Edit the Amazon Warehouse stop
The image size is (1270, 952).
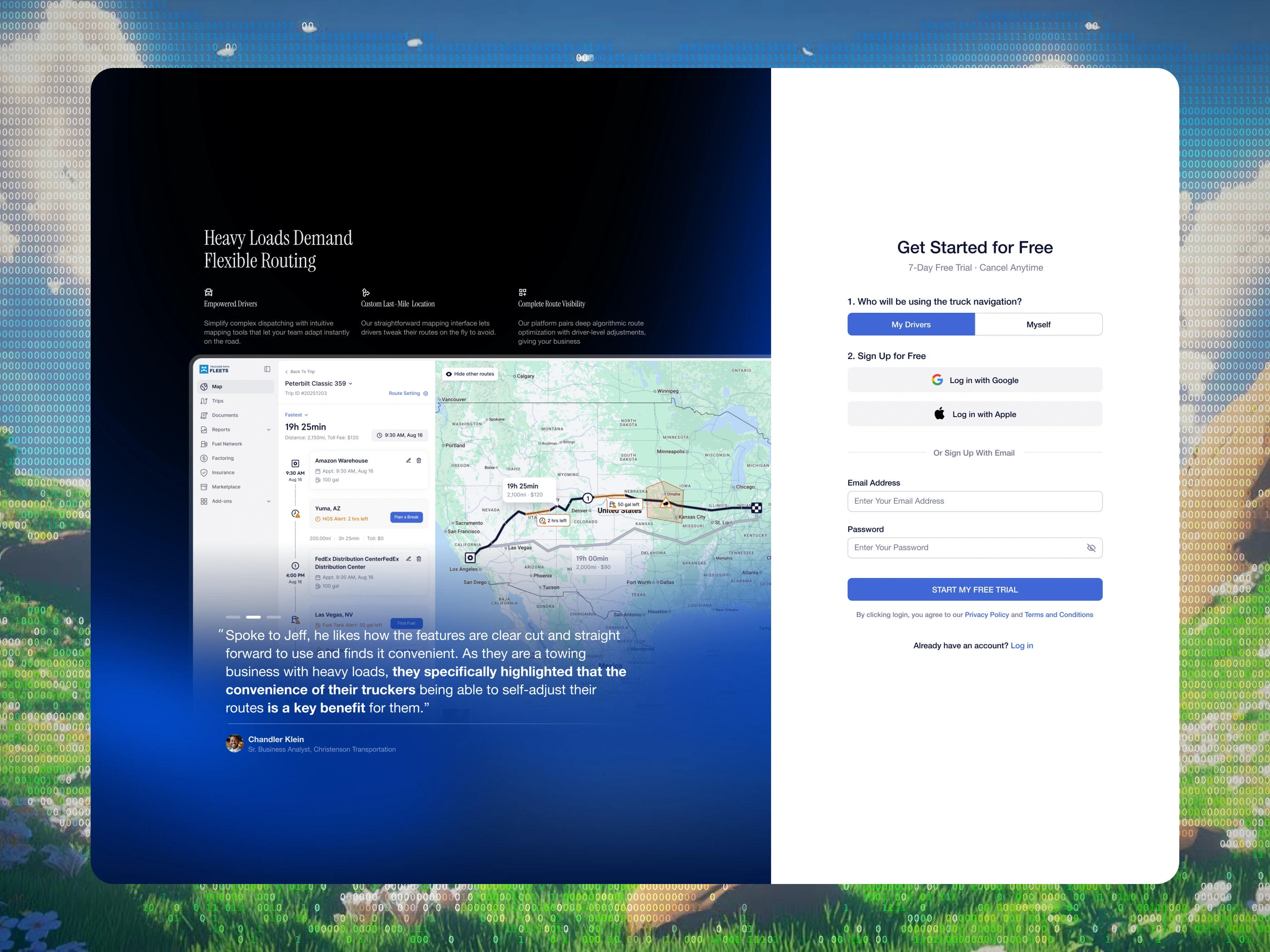[408, 460]
